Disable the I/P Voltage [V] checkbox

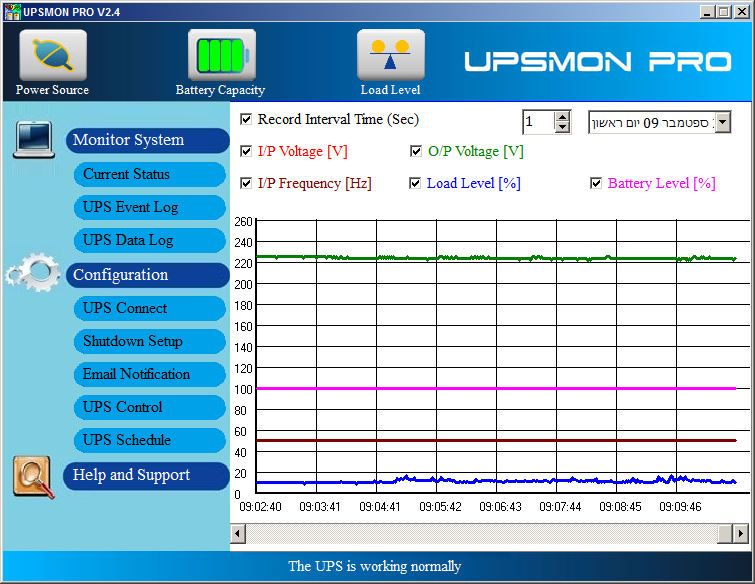point(246,151)
